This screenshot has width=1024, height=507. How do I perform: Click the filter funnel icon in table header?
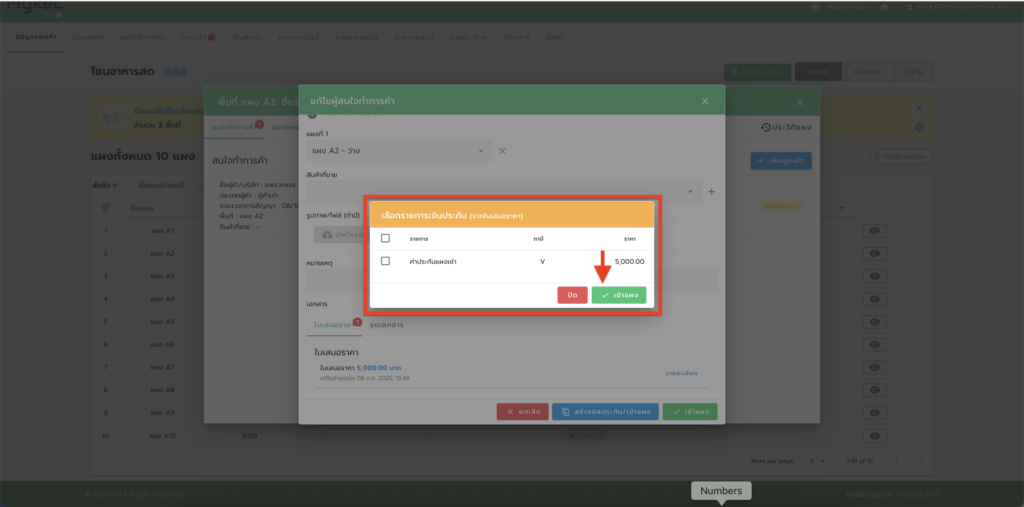[106, 208]
